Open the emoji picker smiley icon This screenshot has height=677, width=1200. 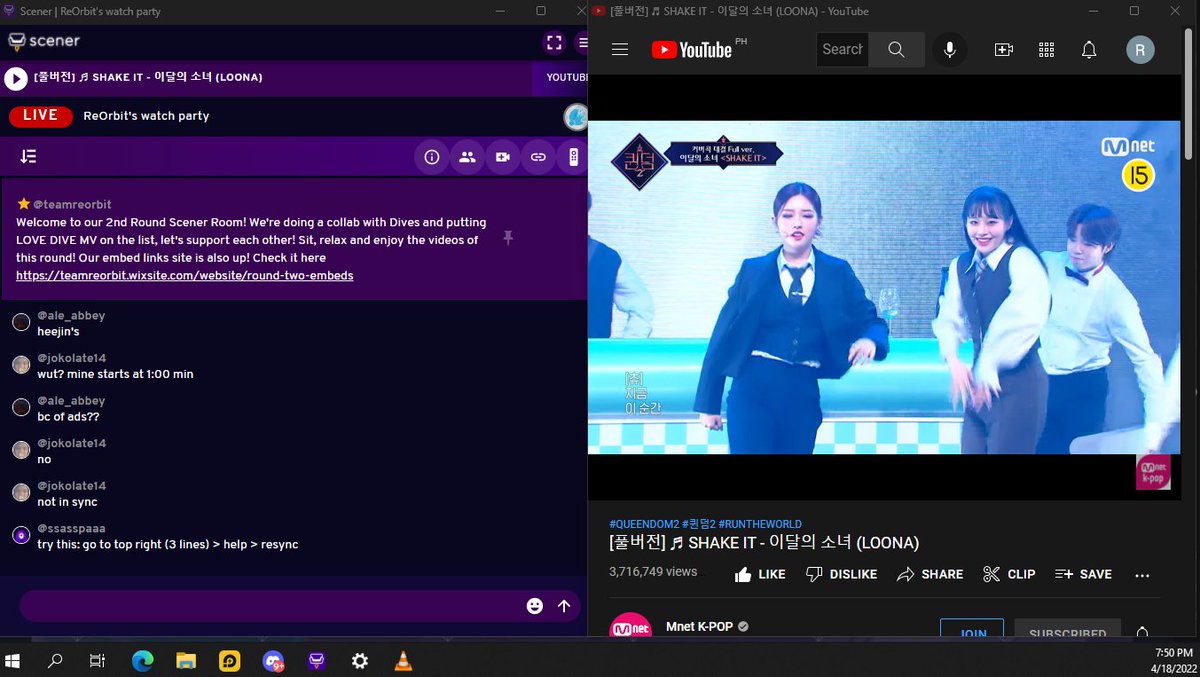point(535,606)
